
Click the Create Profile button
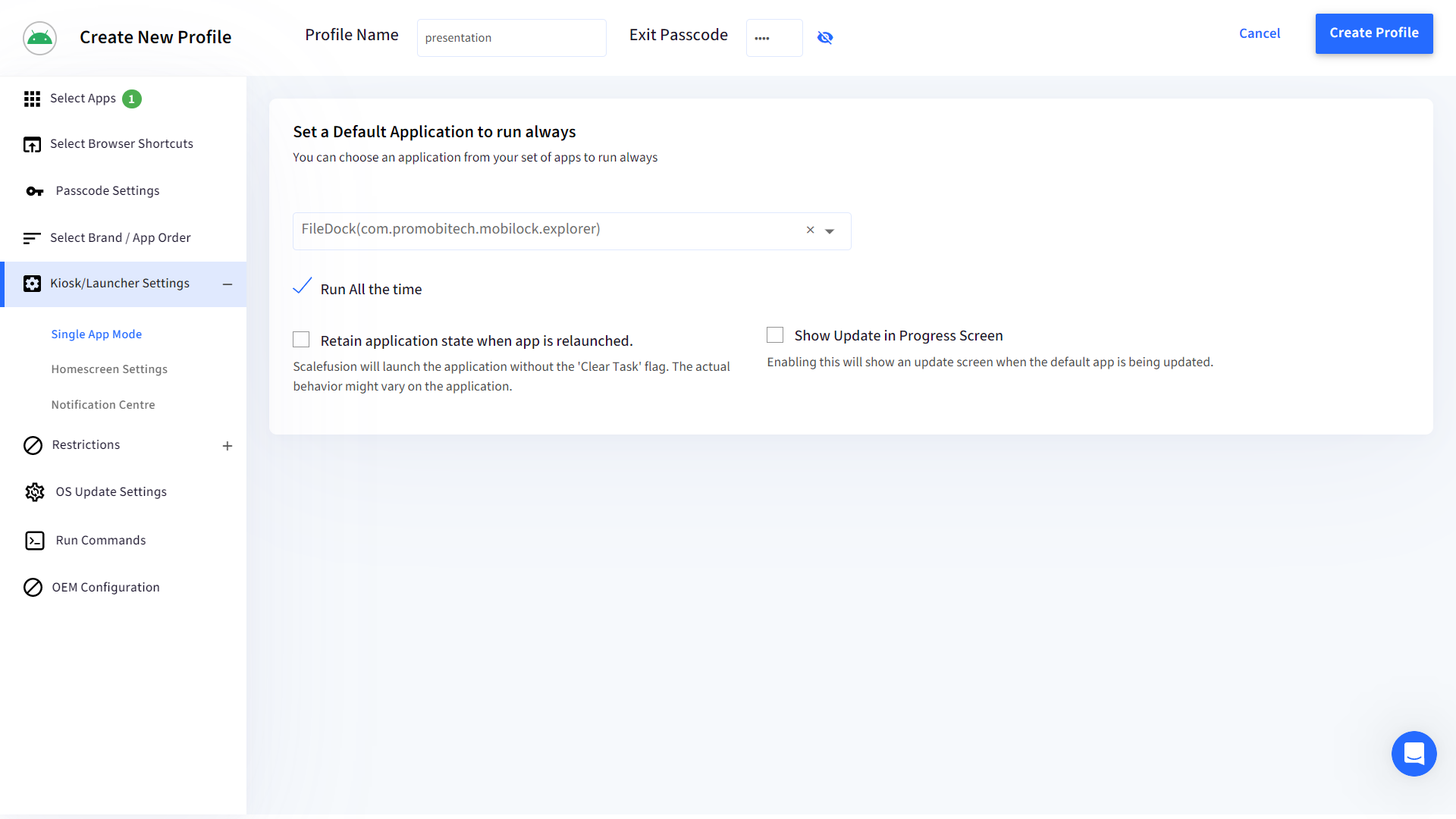[x=1373, y=33]
